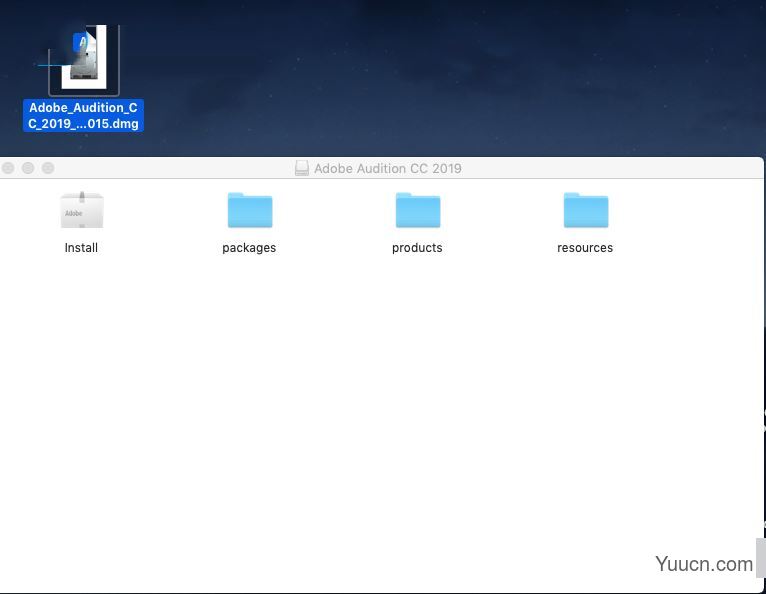Click the Adobe_Audition_CC_2019 dmg filename label
The width and height of the screenshot is (766, 594).
[x=84, y=116]
